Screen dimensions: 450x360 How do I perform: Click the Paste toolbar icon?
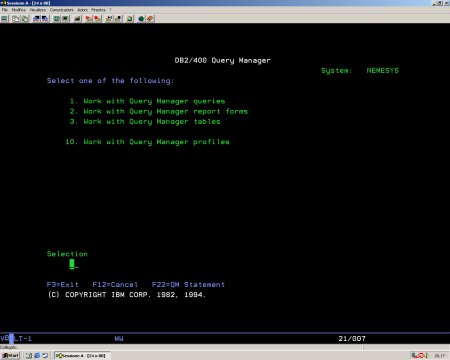point(25,19)
